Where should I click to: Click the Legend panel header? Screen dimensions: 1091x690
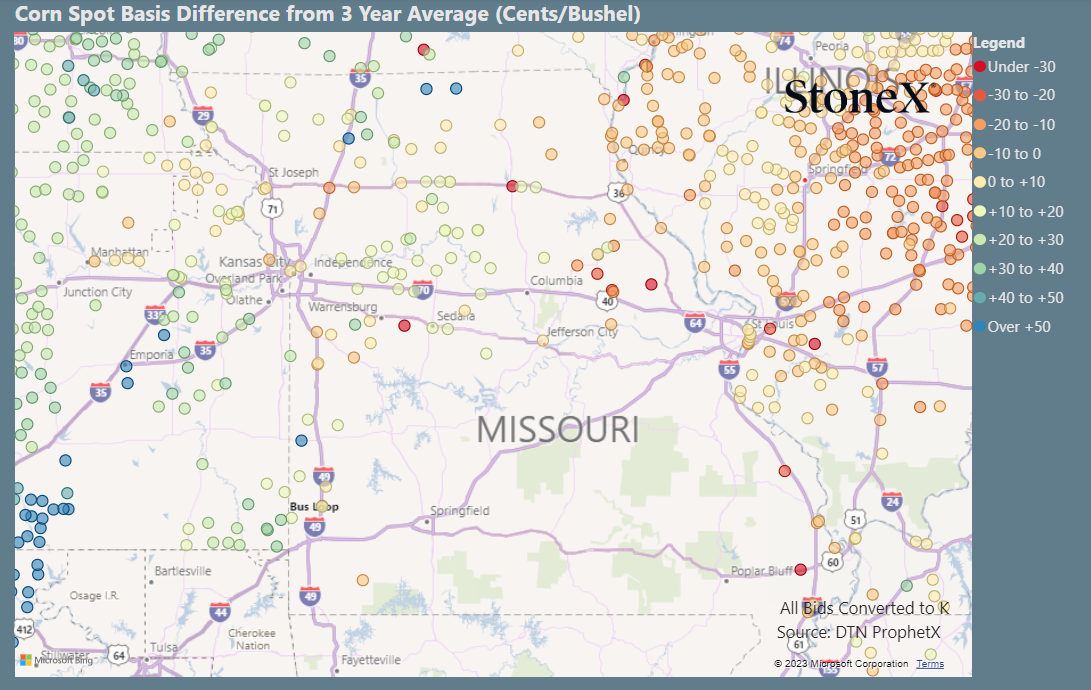(1000, 43)
